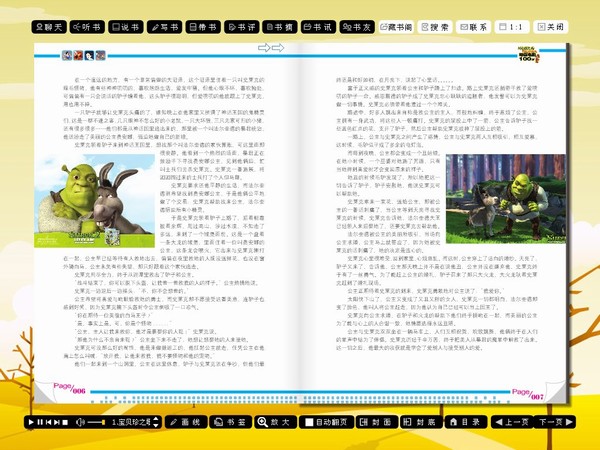Open the 书评 book review button
The height and width of the screenshot is (450, 600).
click(x=241, y=27)
